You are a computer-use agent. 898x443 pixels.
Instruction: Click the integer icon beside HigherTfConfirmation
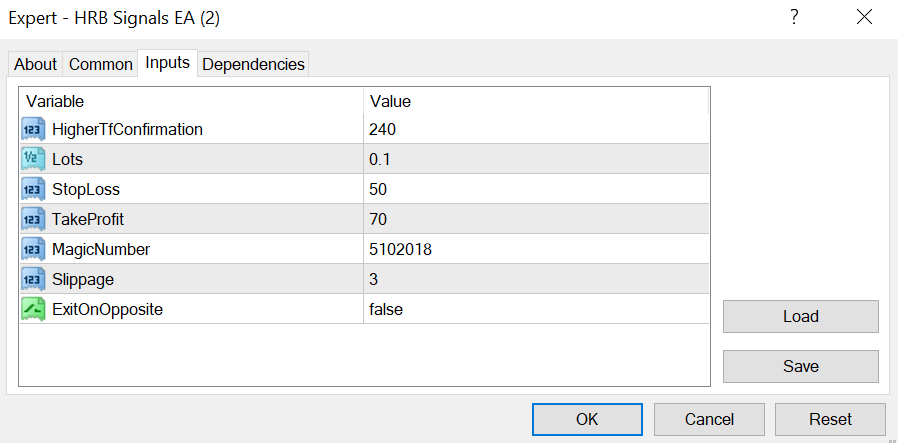[33, 129]
